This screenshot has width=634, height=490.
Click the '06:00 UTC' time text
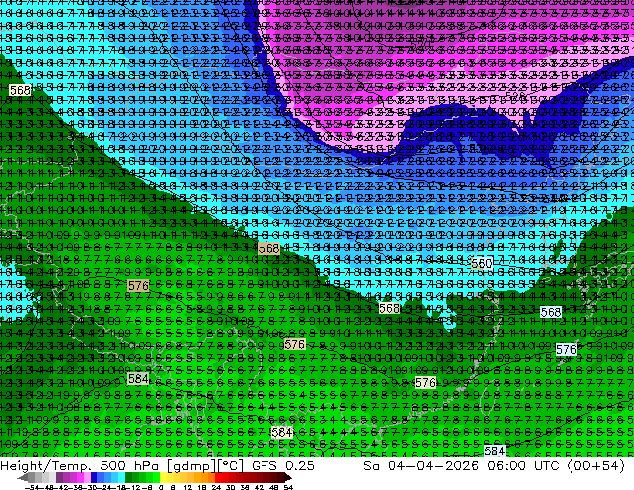pos(523,465)
